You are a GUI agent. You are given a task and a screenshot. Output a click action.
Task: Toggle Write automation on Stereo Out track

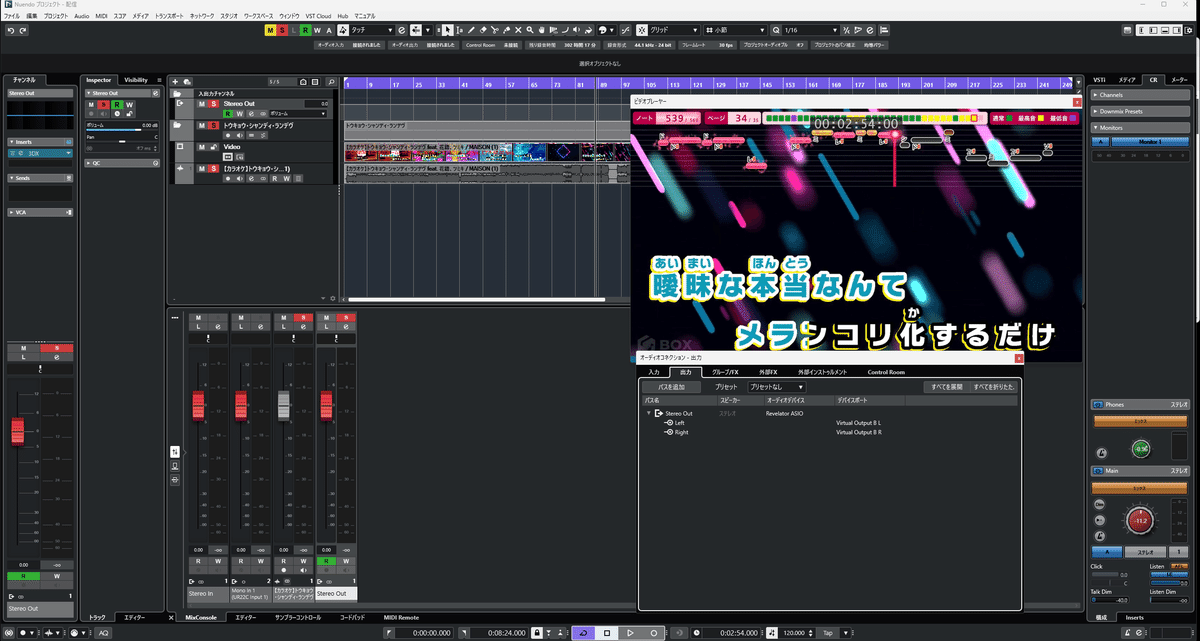tap(240, 114)
